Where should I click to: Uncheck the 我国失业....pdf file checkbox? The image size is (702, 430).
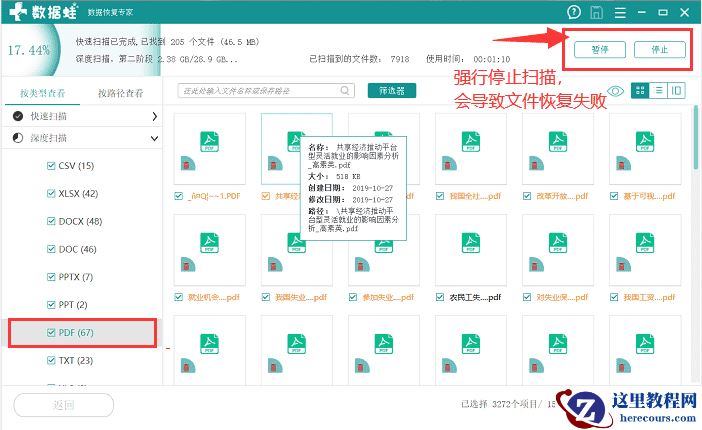click(266, 297)
